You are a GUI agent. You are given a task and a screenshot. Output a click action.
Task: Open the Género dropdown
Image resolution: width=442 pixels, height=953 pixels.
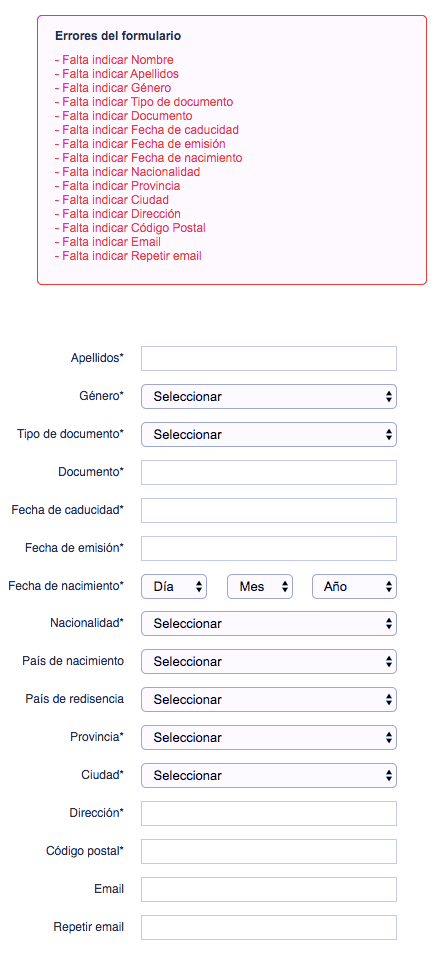269,396
